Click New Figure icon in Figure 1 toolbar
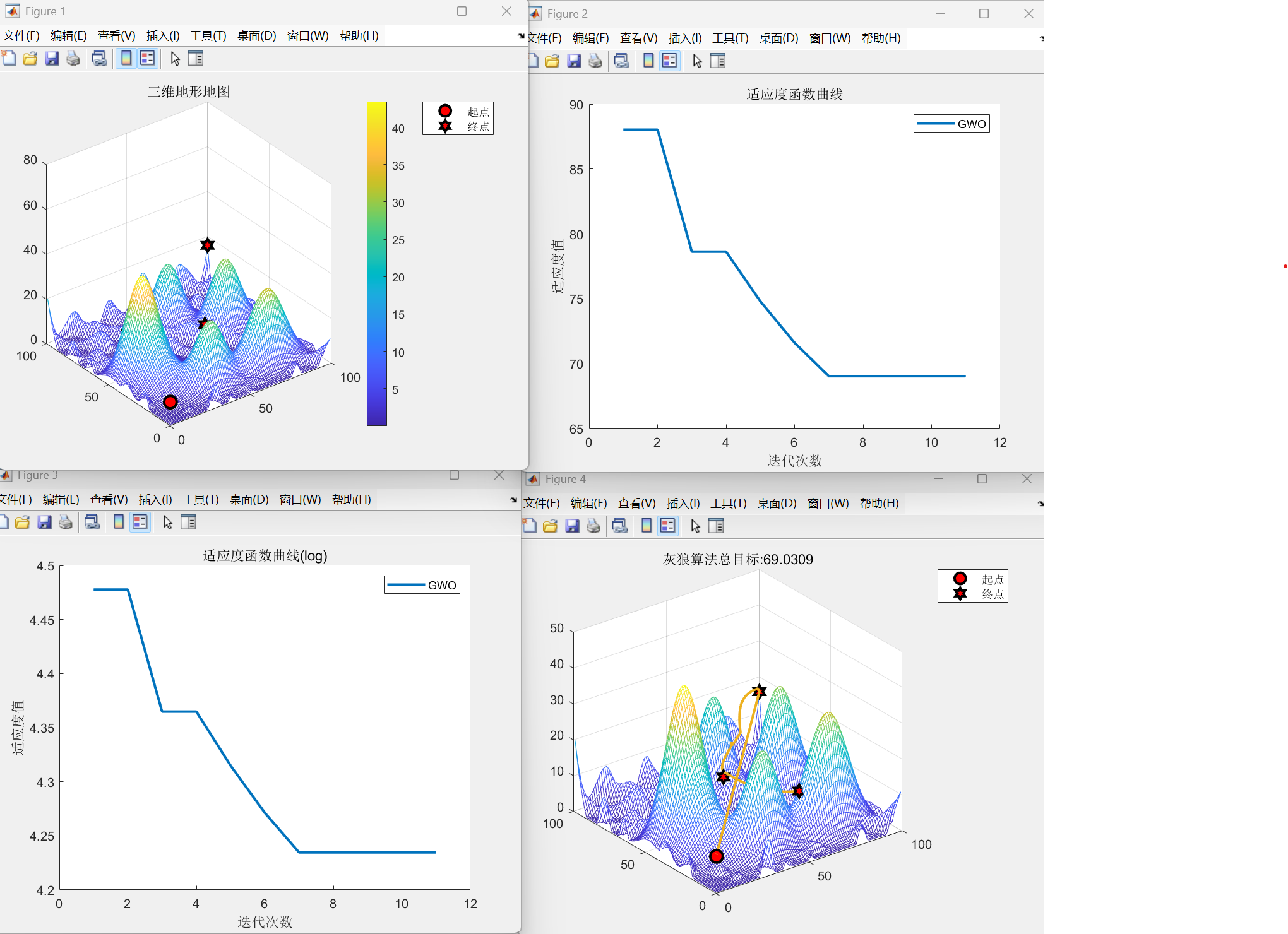 9,59
